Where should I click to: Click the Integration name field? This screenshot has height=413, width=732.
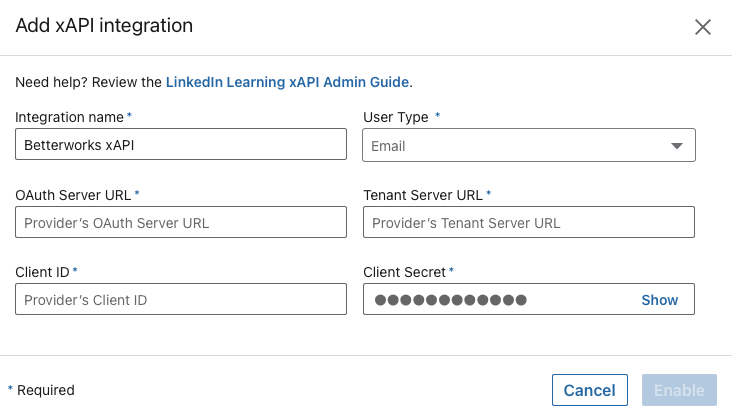coord(181,144)
